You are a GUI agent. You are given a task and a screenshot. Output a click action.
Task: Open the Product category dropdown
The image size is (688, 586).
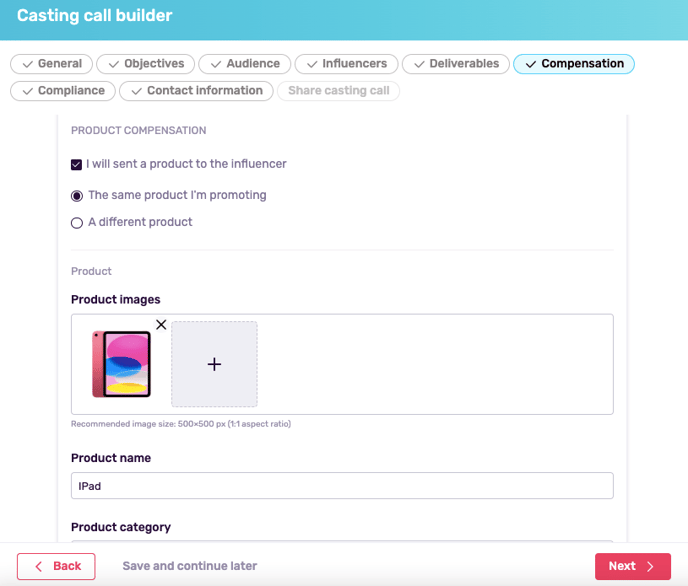point(341,543)
